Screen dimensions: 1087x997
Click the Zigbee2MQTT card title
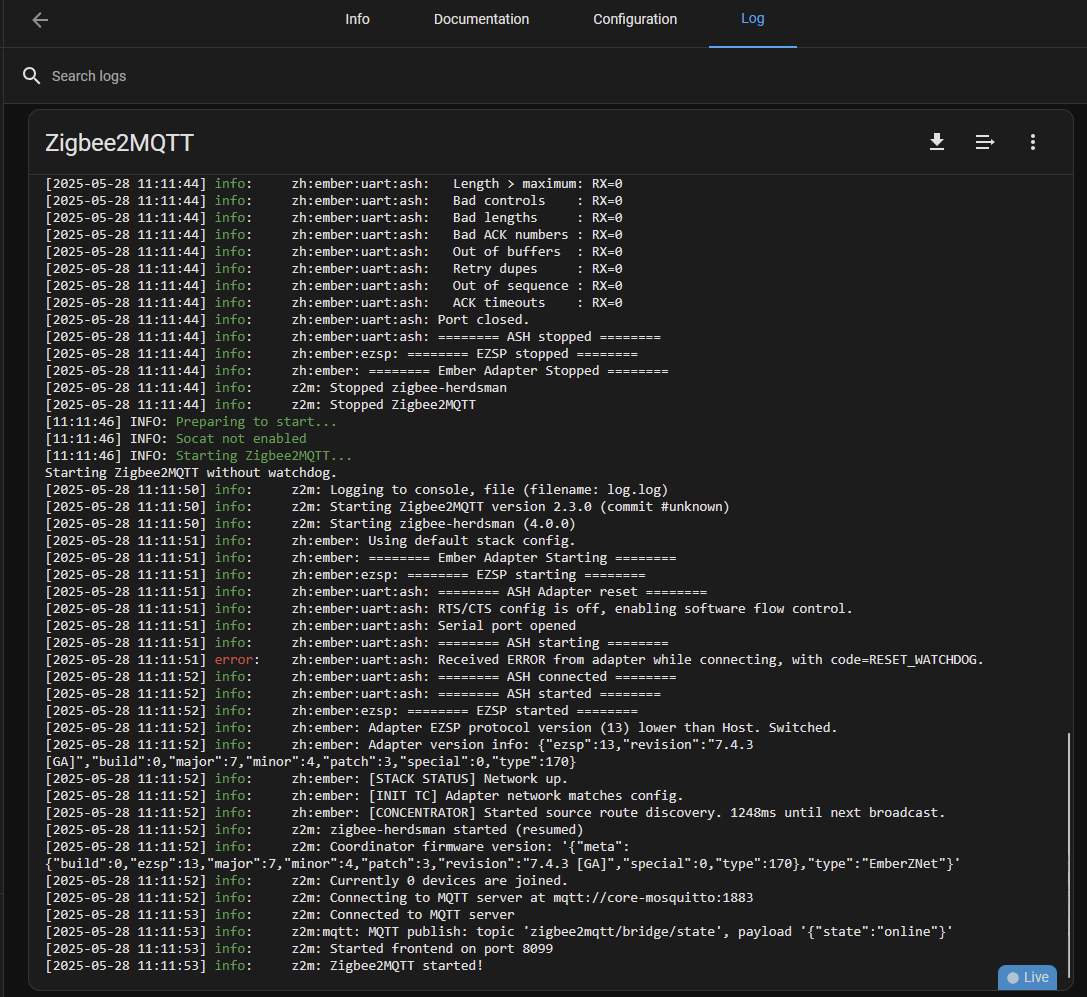pyautogui.click(x=119, y=143)
